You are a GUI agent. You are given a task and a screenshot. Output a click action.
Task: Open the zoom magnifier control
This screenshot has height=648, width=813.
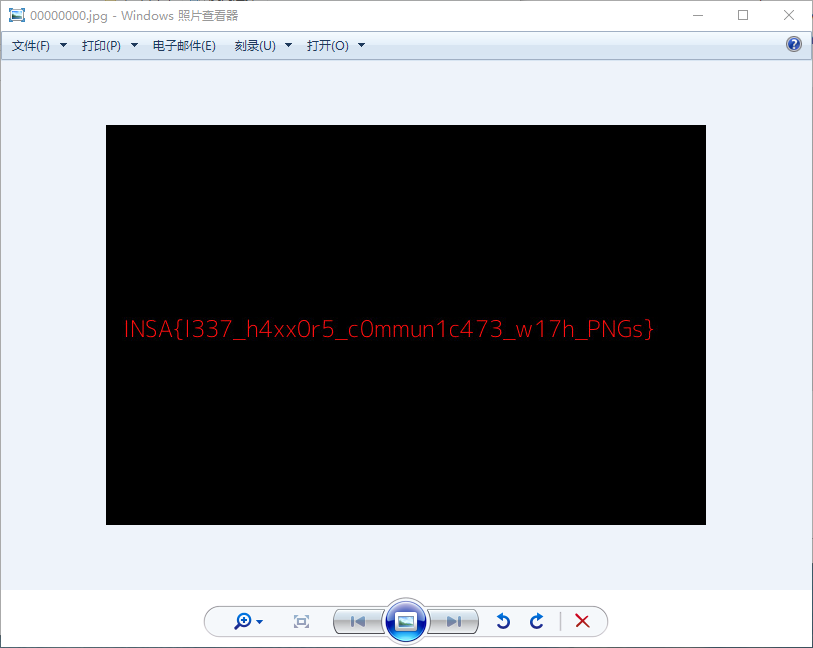[x=243, y=621]
